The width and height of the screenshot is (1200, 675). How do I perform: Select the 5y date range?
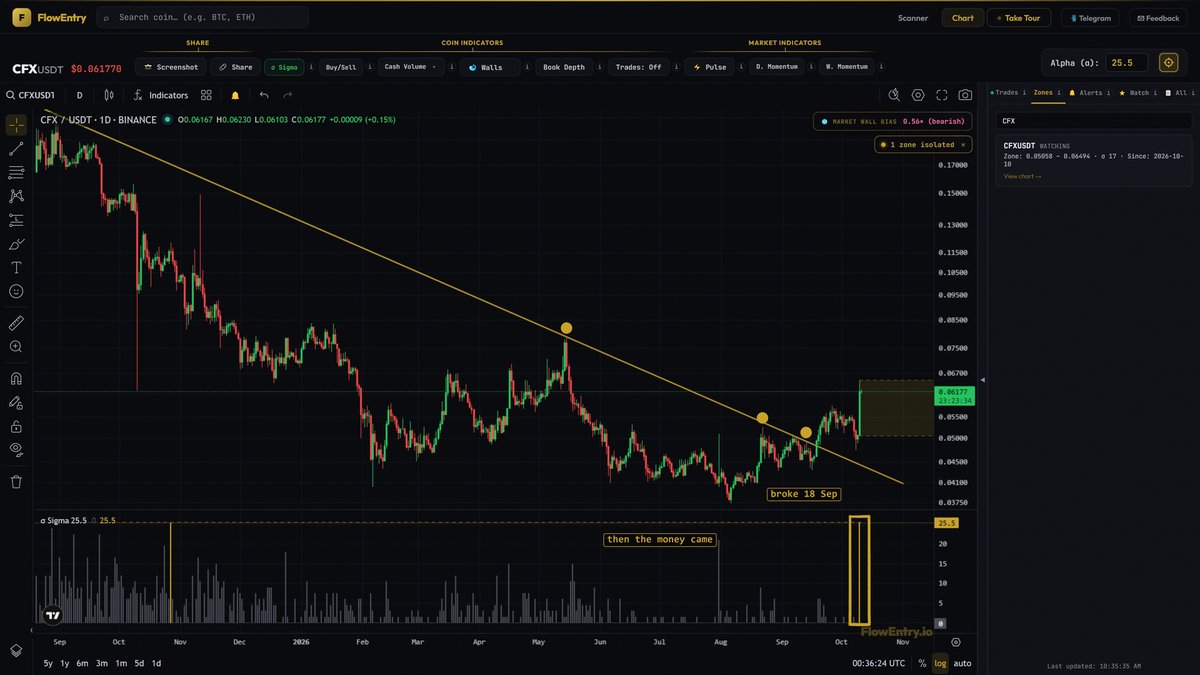(49, 663)
